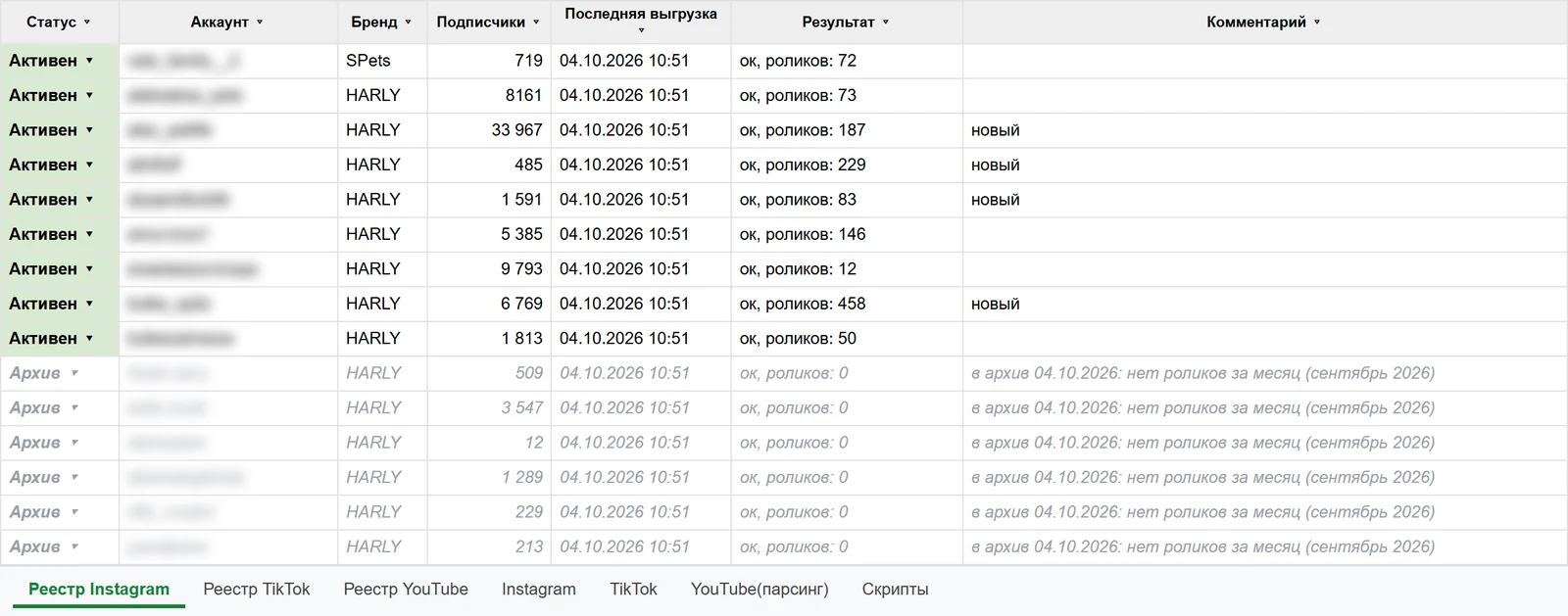Open the Аккаунт column filter arrow
This screenshot has width=1568, height=616.
tap(260, 22)
